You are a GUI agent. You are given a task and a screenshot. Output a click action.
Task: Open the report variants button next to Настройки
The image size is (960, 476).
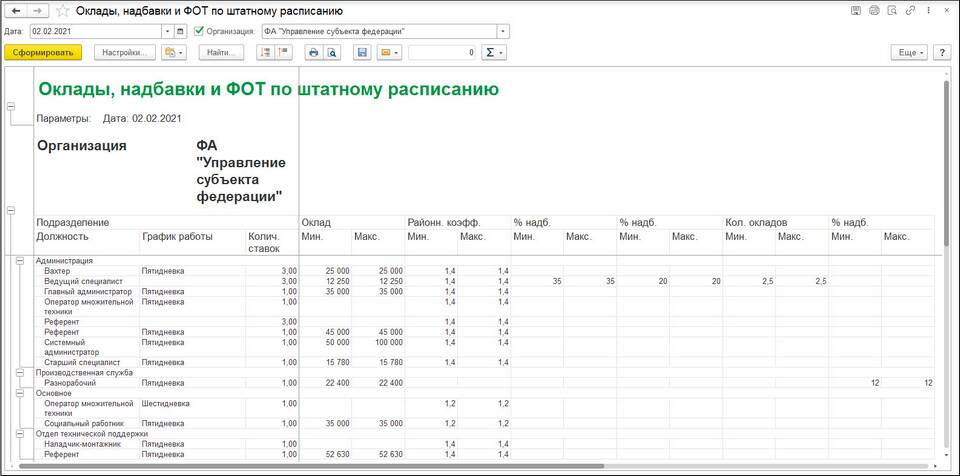(174, 53)
